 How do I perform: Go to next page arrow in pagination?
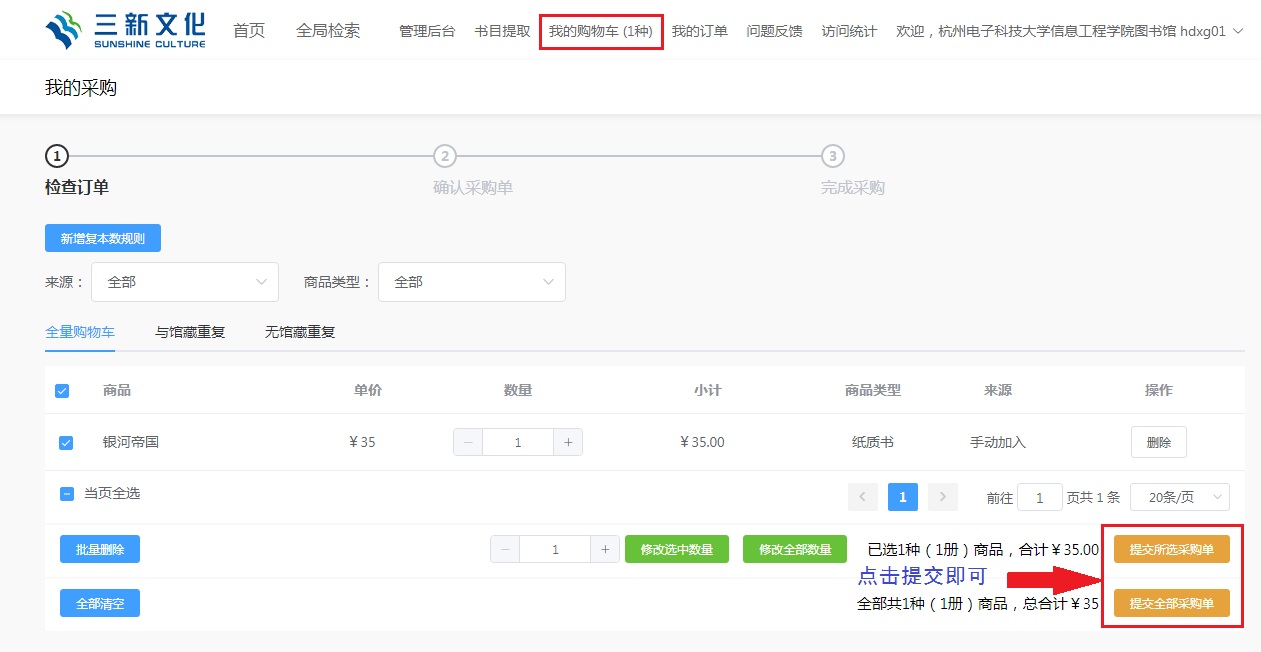[x=942, y=497]
